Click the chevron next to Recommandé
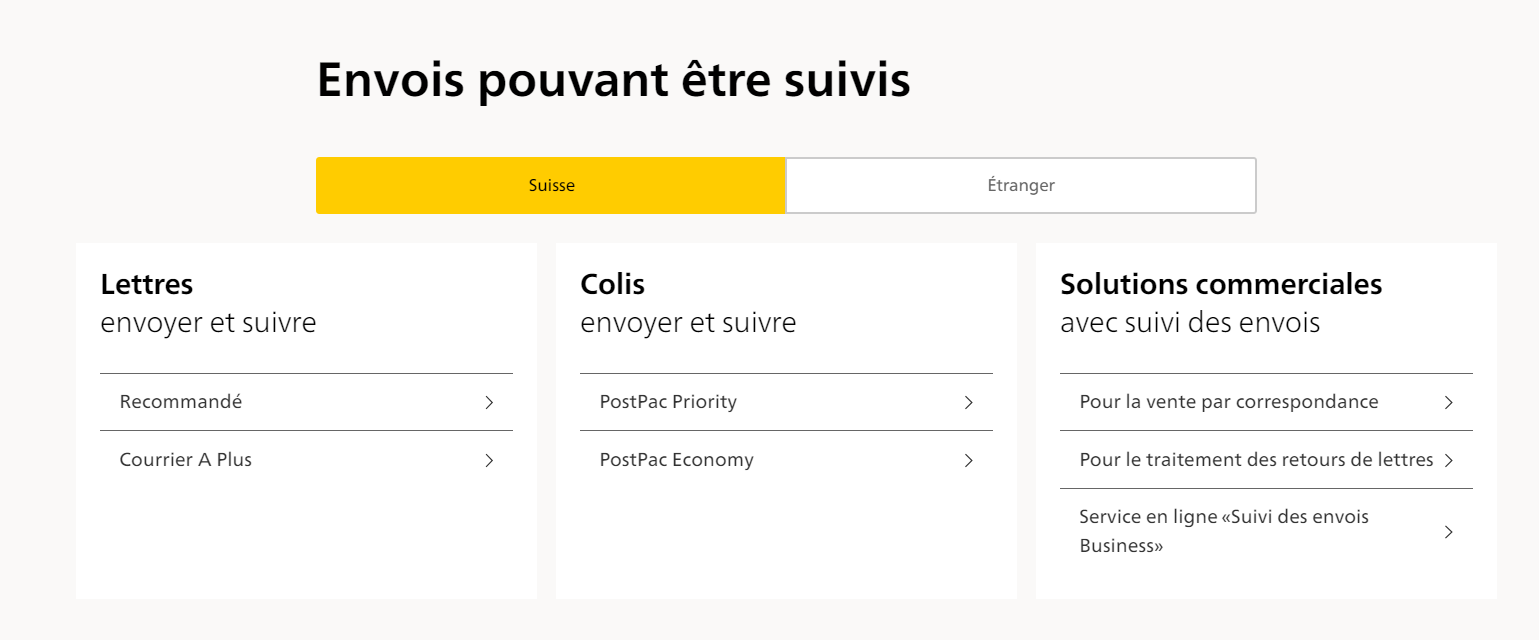Image resolution: width=1539 pixels, height=640 pixels. pos(489,402)
